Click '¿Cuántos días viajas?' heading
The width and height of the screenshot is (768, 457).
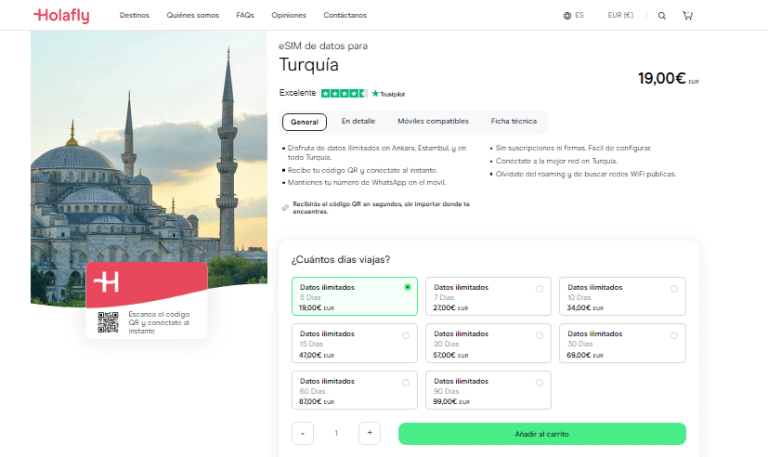pyautogui.click(x=341, y=260)
